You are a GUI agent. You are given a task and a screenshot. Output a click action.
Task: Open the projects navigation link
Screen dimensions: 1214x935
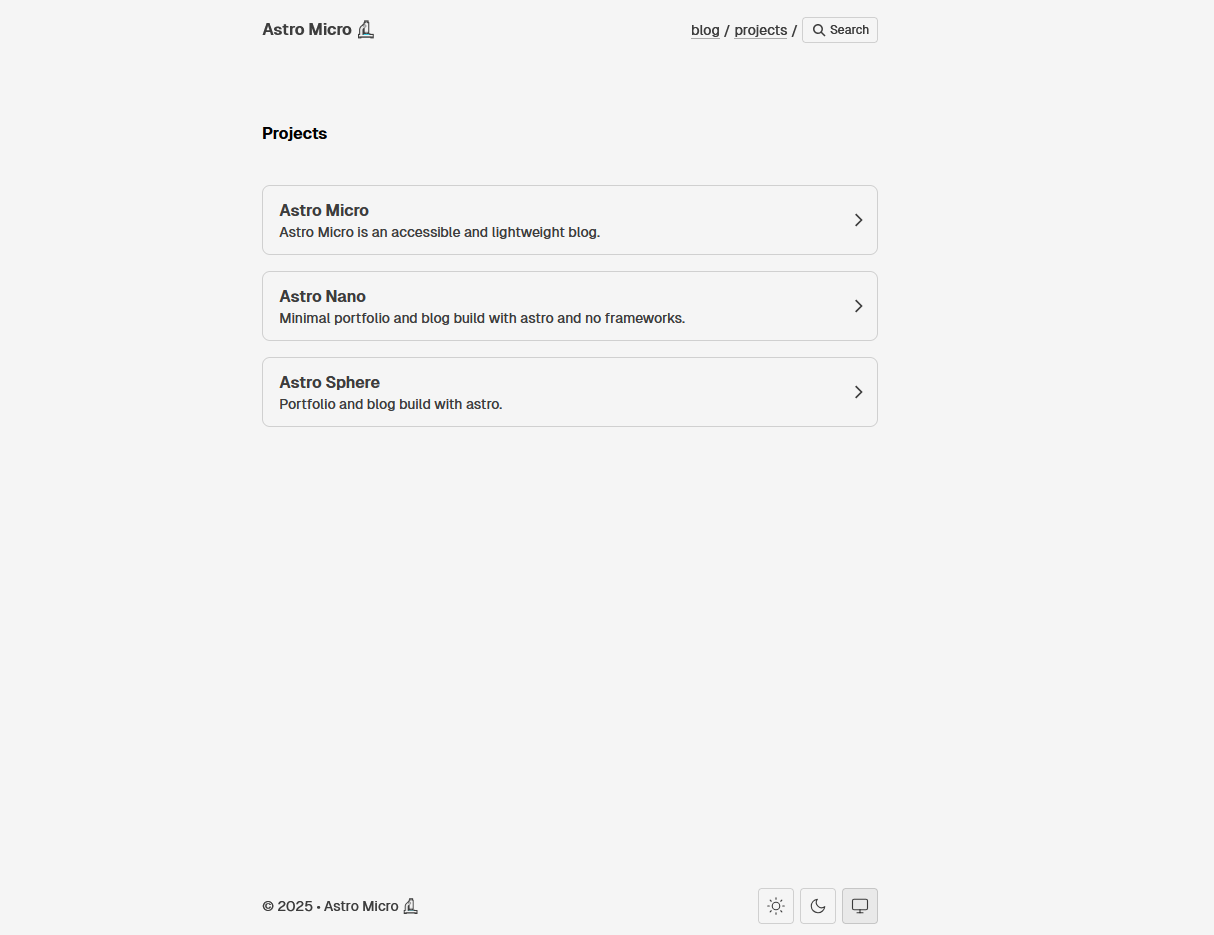point(760,30)
